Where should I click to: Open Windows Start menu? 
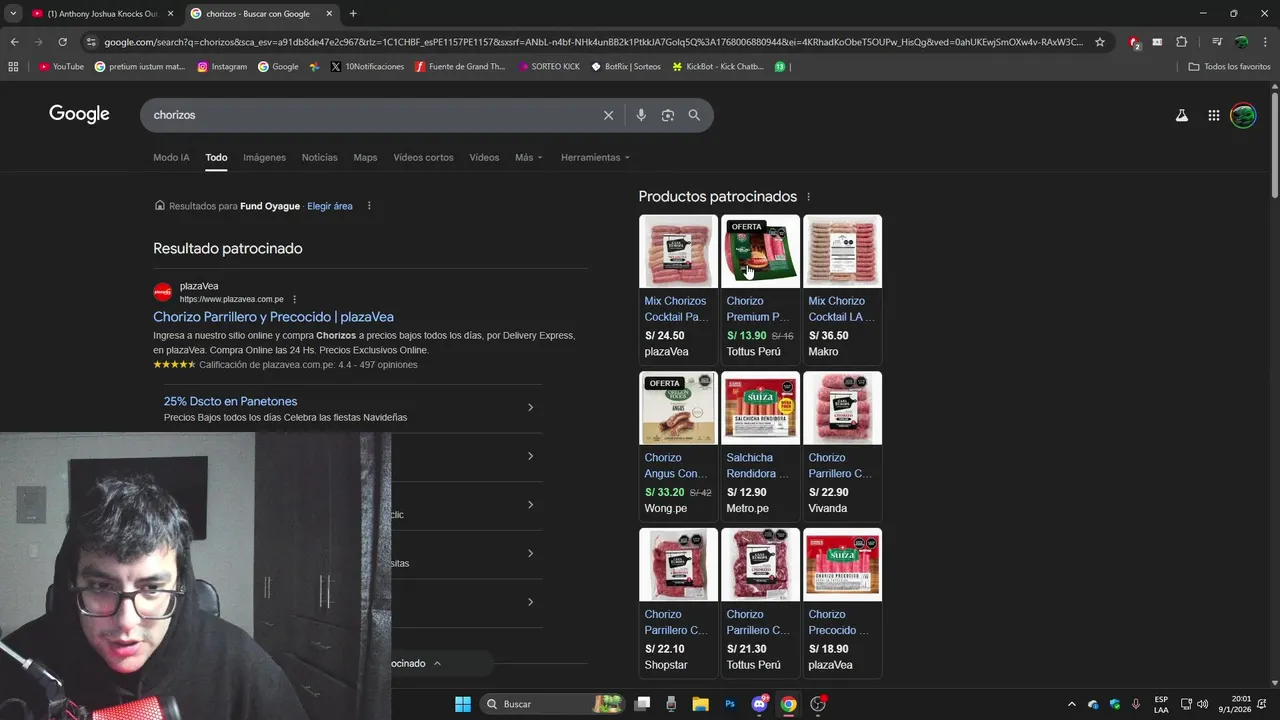click(x=463, y=704)
